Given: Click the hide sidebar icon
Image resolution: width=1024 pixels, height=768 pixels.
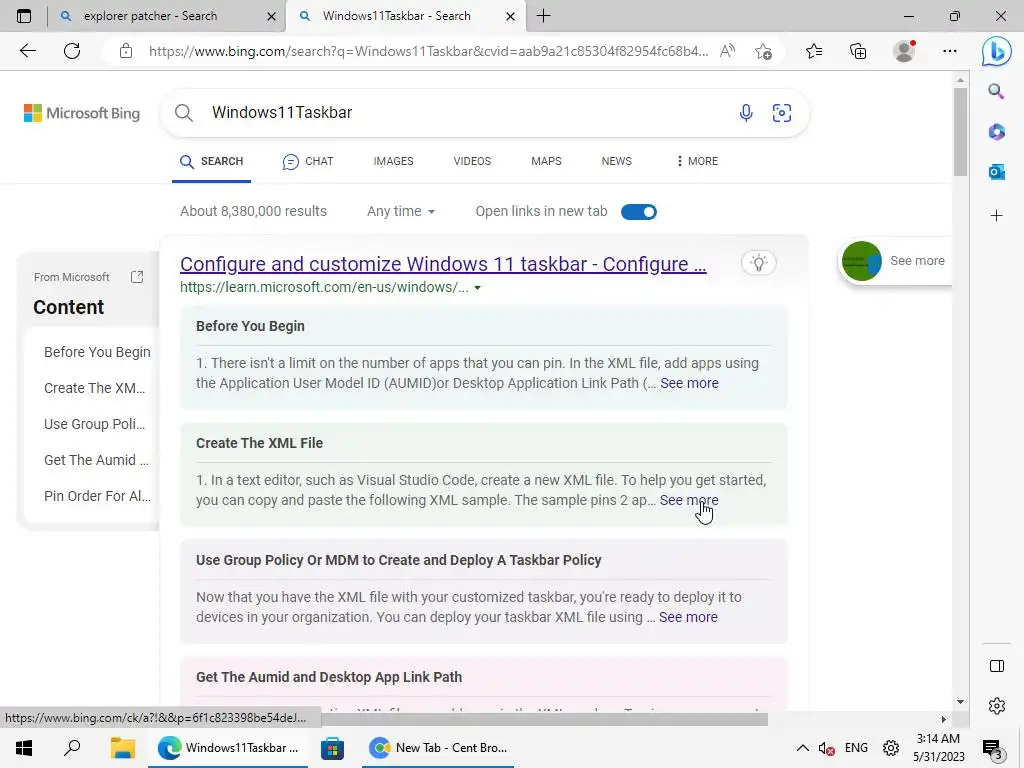Looking at the screenshot, I should (x=997, y=666).
